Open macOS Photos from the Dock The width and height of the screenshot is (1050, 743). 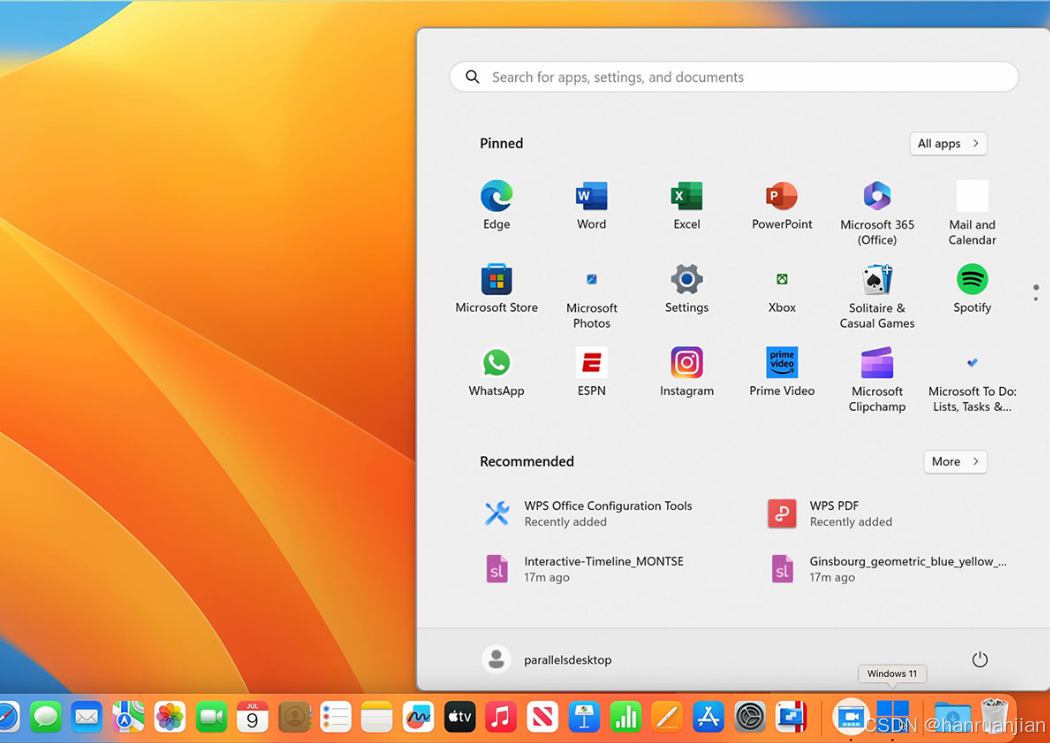[169, 718]
